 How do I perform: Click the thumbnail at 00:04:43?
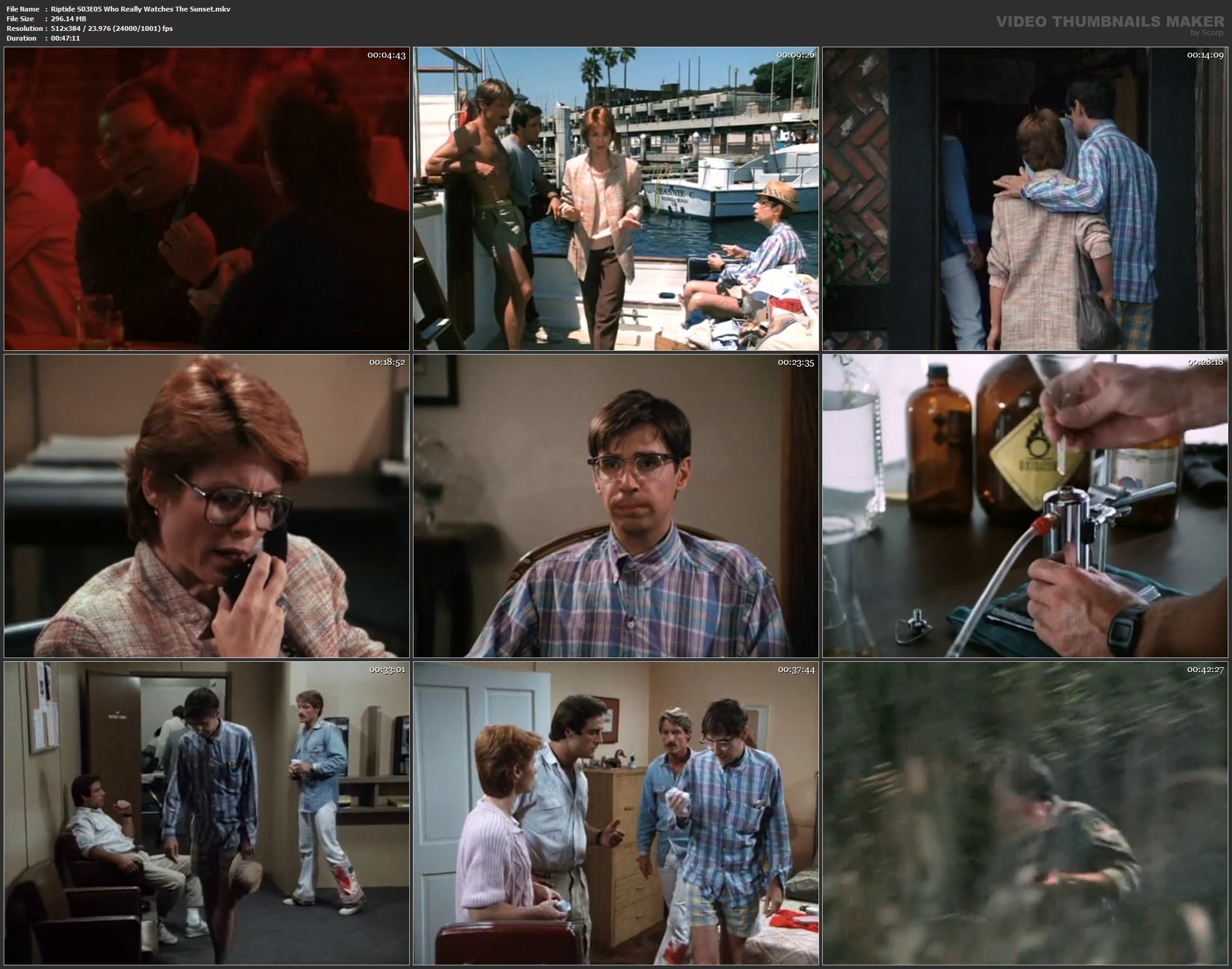(x=206, y=199)
